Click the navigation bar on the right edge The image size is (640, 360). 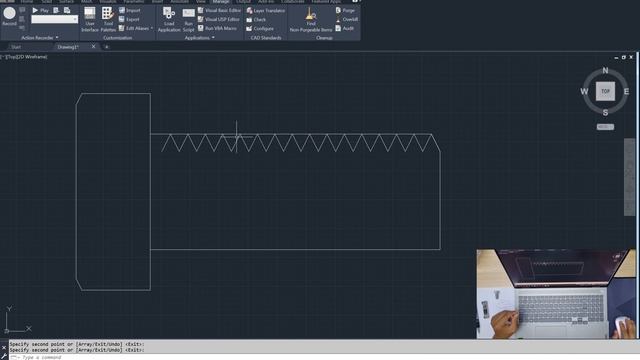click(x=629, y=176)
